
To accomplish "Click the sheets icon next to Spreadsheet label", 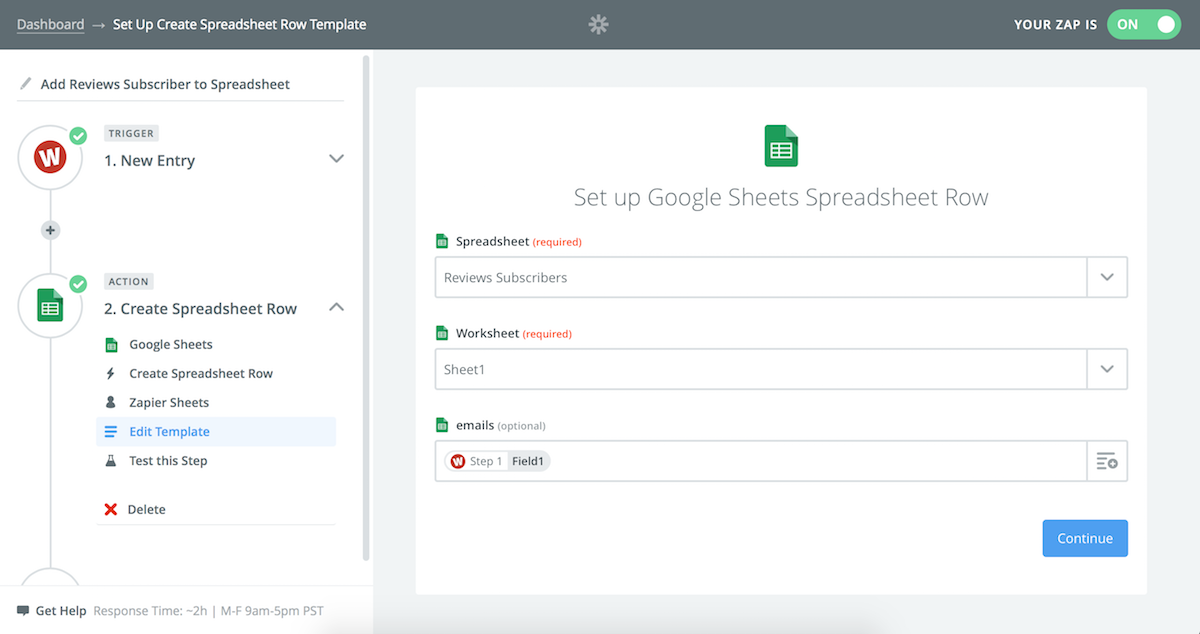I will coord(442,241).
